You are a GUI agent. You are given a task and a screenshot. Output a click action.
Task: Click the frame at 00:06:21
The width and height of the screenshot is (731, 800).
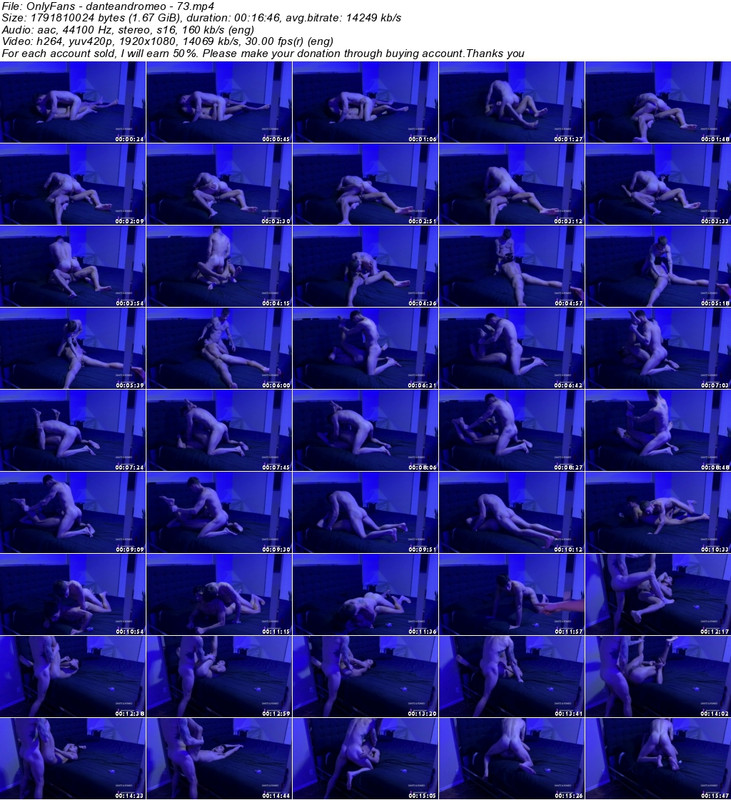[365, 348]
